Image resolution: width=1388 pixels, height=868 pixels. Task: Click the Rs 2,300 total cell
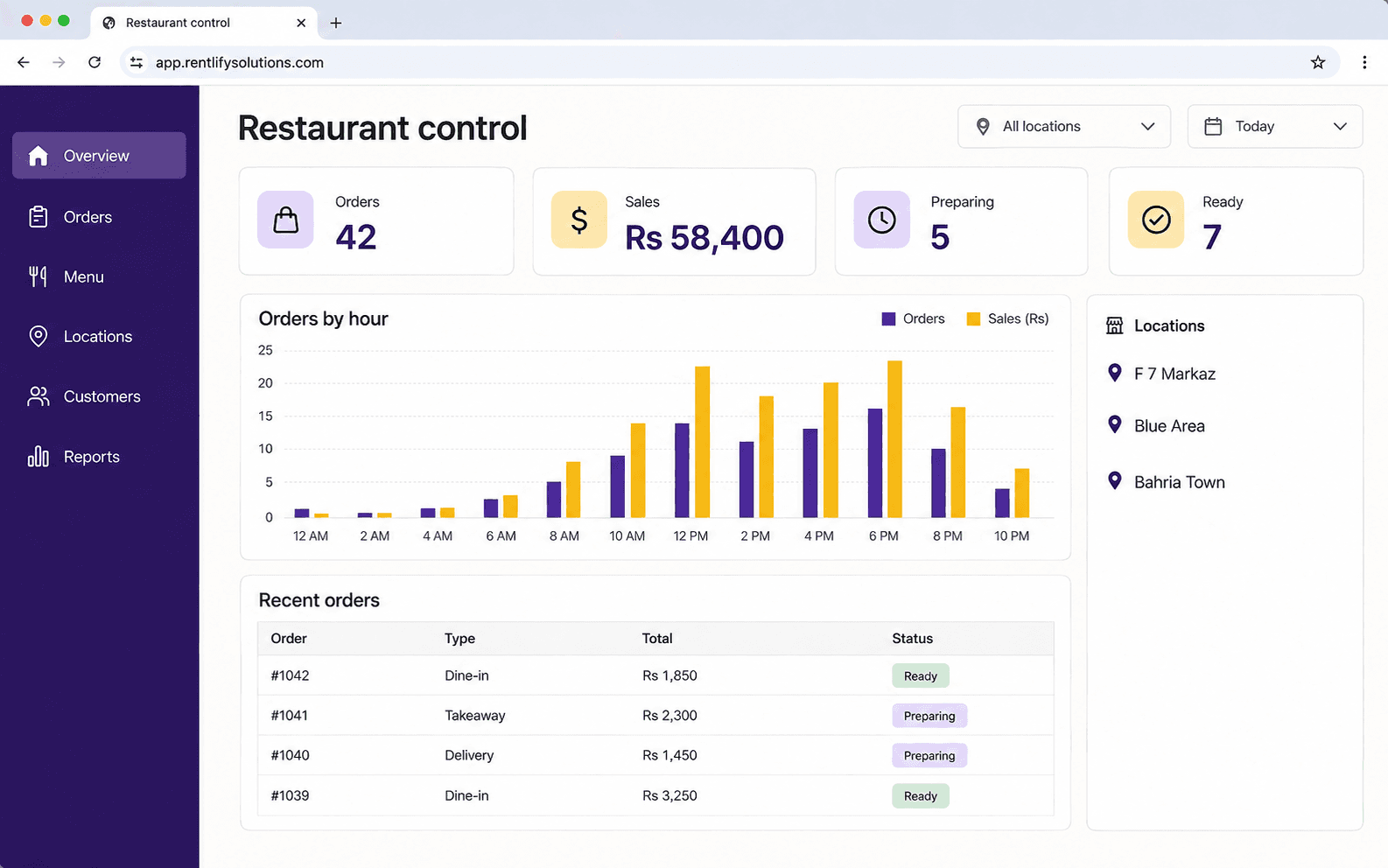pos(669,716)
